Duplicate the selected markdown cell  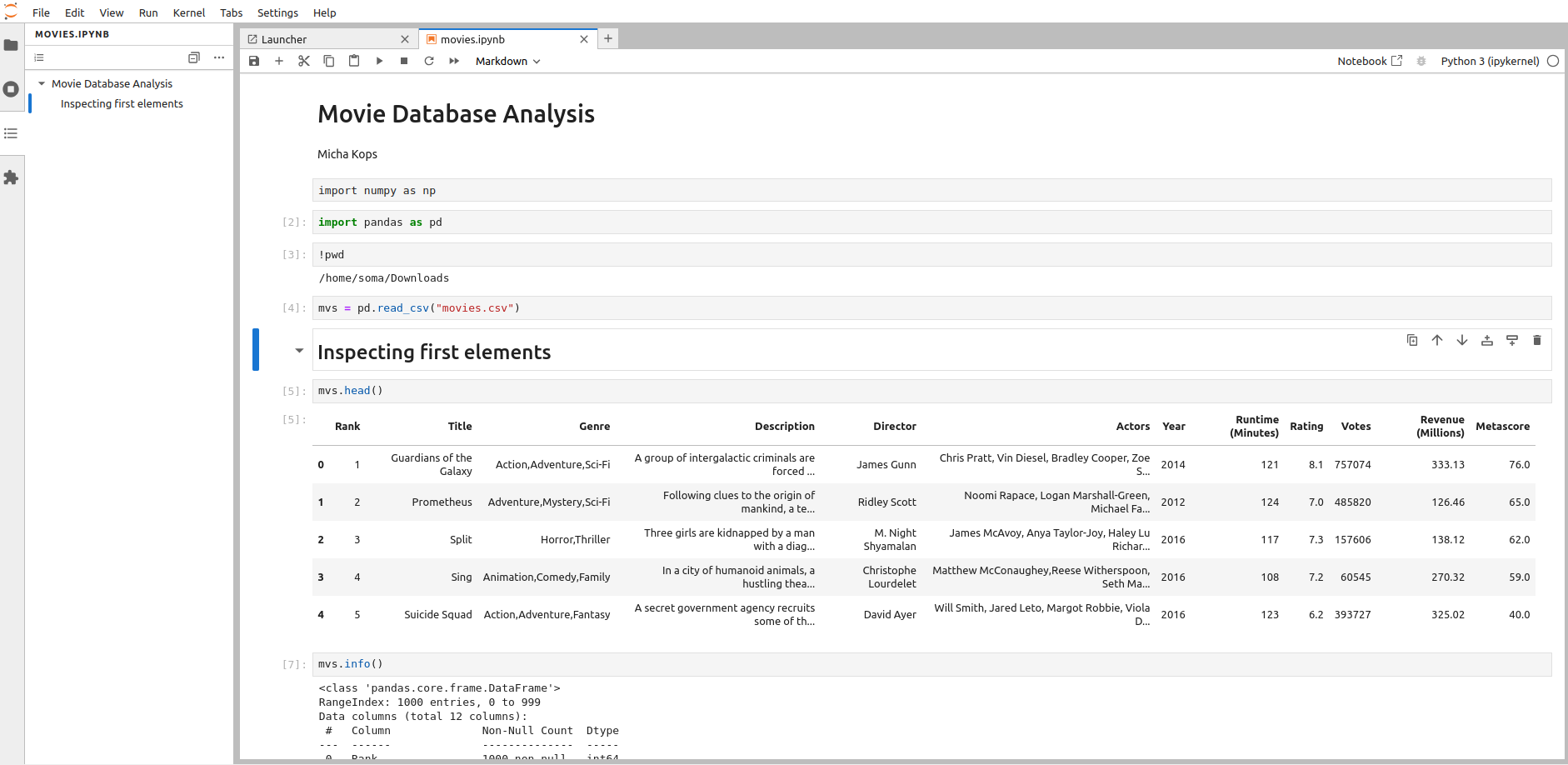click(1411, 340)
